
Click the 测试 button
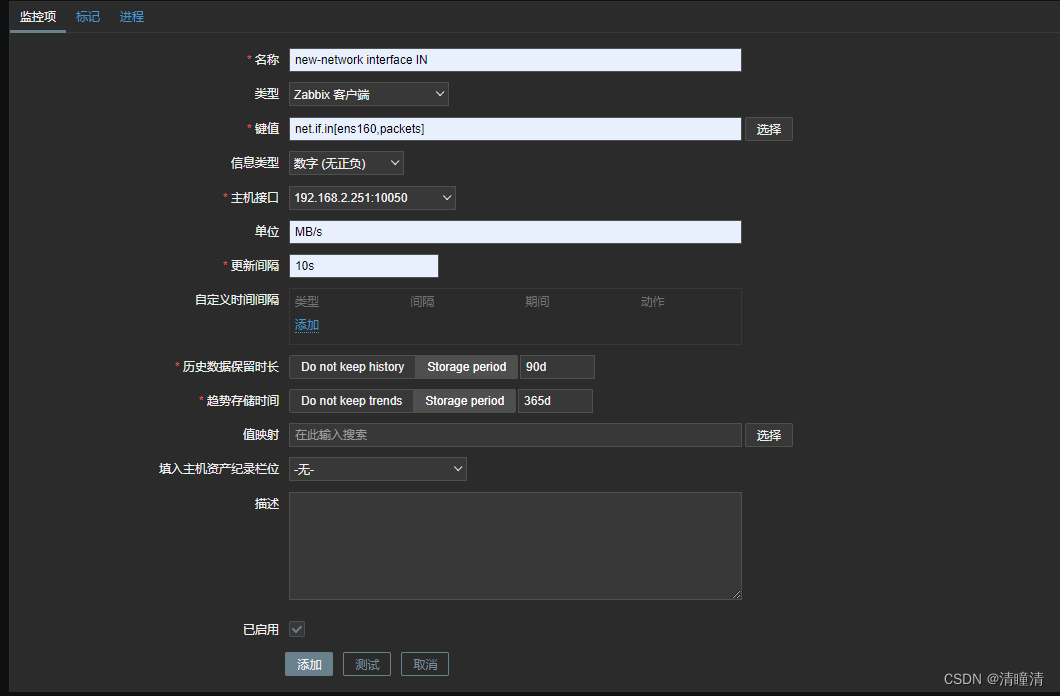coord(367,664)
